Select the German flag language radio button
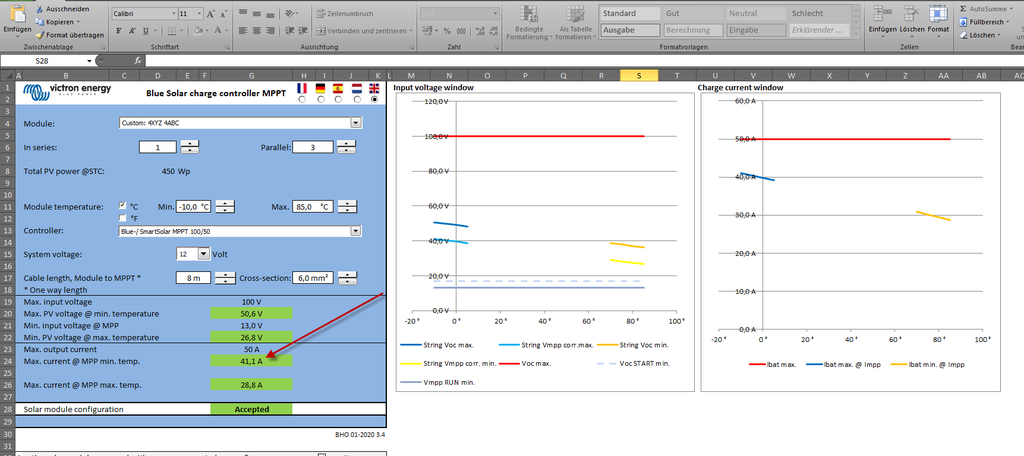The width and height of the screenshot is (1024, 456). point(320,100)
